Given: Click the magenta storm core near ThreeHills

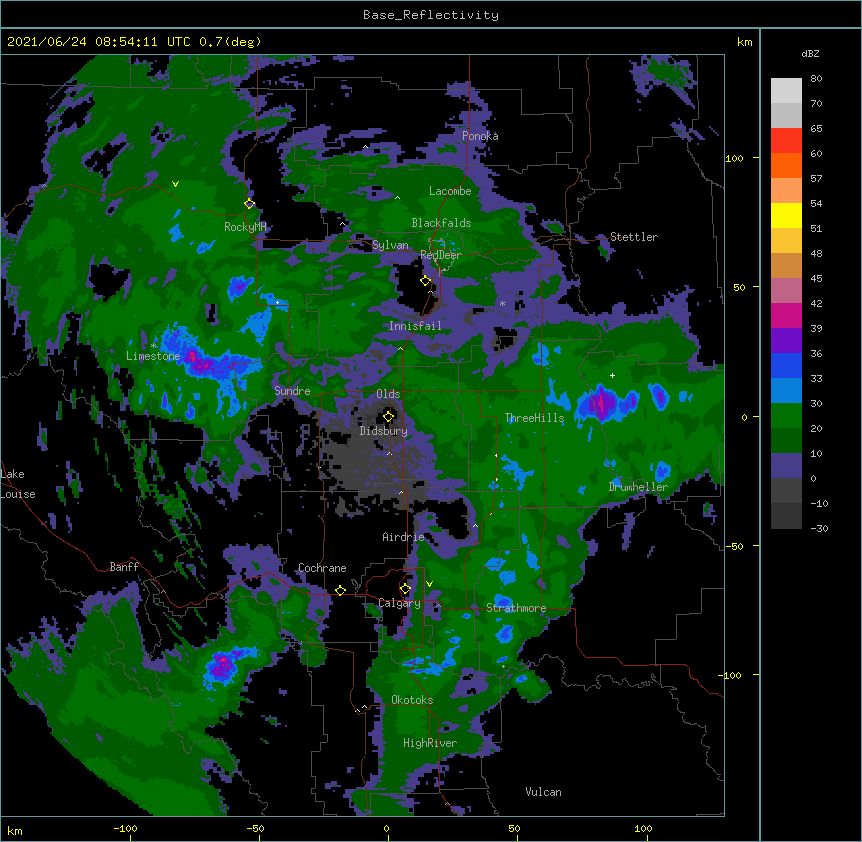Looking at the screenshot, I should [603, 403].
